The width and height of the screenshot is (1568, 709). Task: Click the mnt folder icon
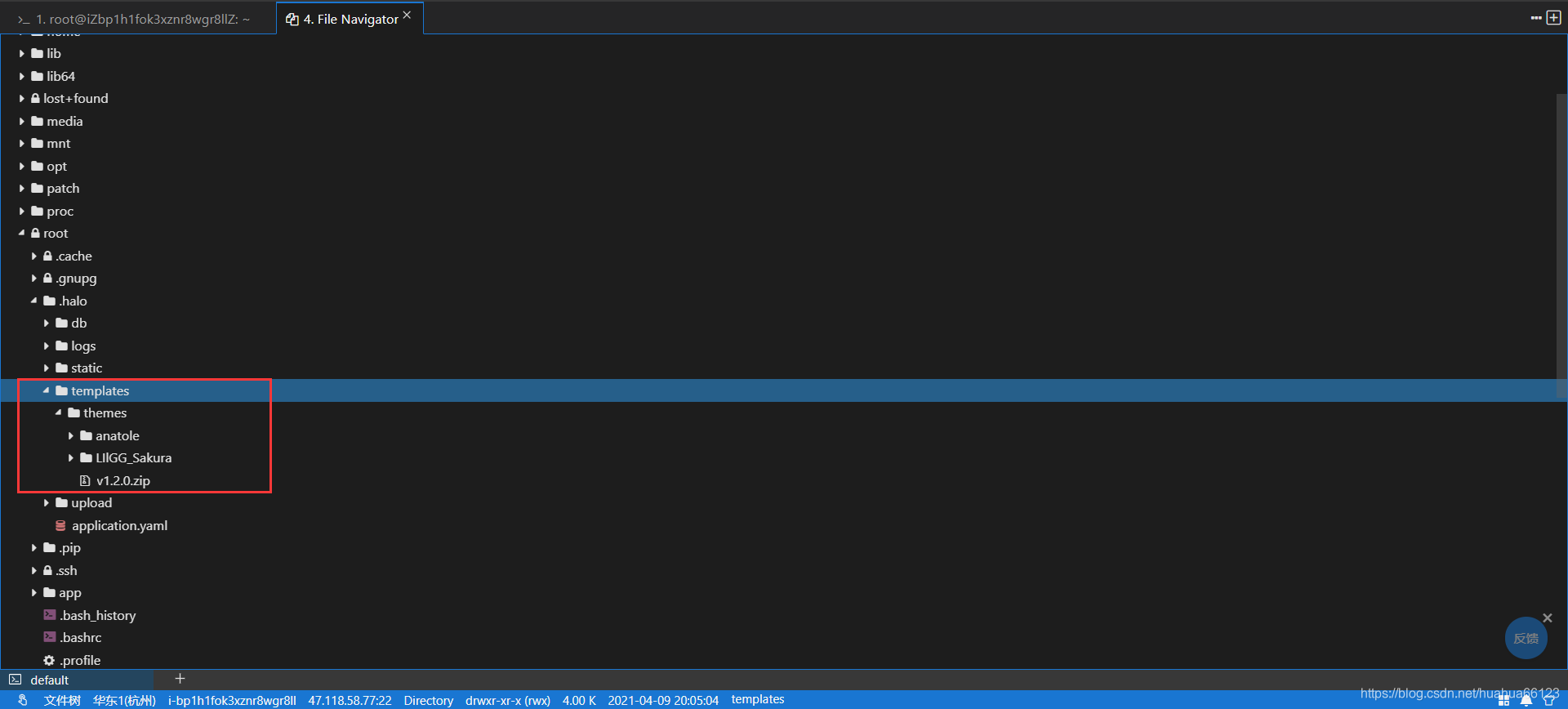pyautogui.click(x=37, y=143)
